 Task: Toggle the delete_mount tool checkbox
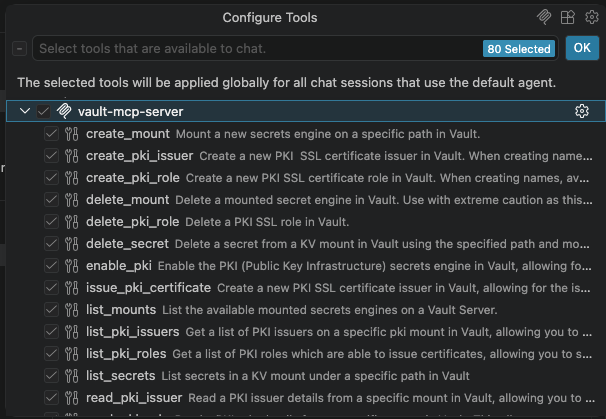click(x=51, y=200)
